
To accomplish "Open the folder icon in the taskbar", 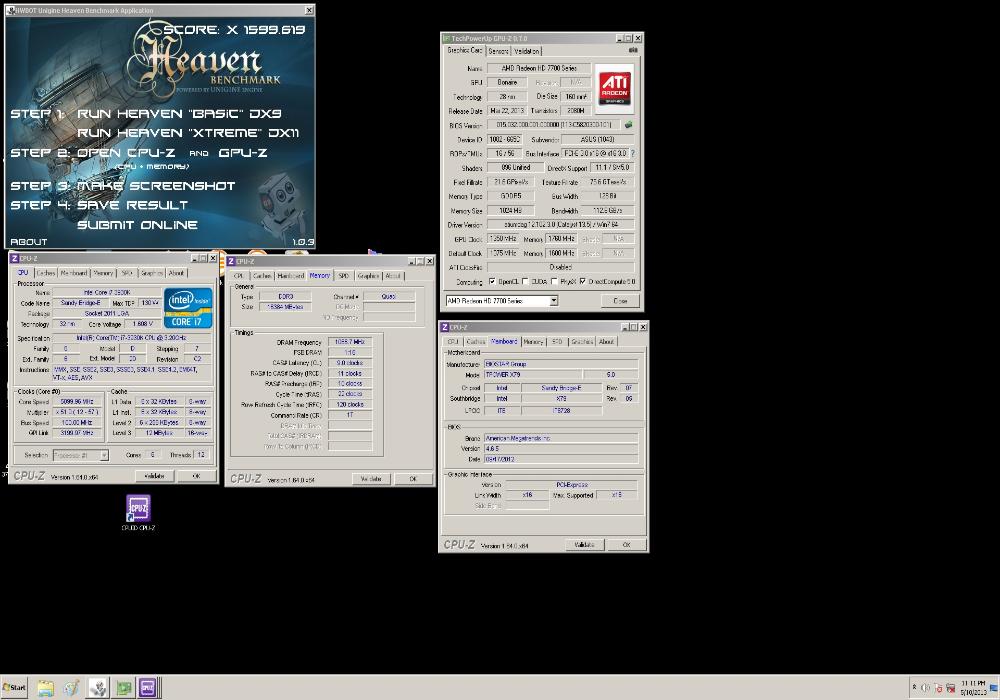I will (45, 688).
